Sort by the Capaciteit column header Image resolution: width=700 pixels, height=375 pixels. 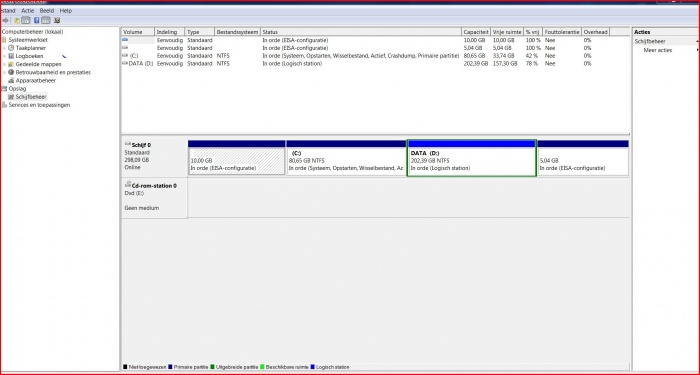pyautogui.click(x=476, y=32)
